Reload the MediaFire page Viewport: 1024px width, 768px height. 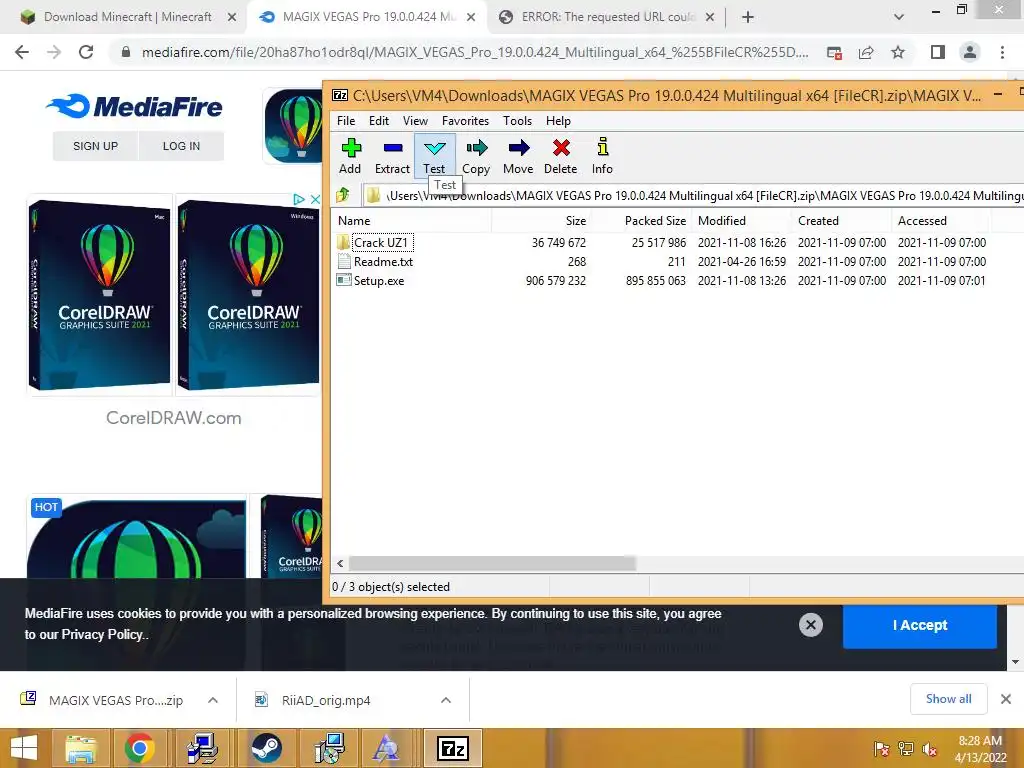tap(86, 52)
